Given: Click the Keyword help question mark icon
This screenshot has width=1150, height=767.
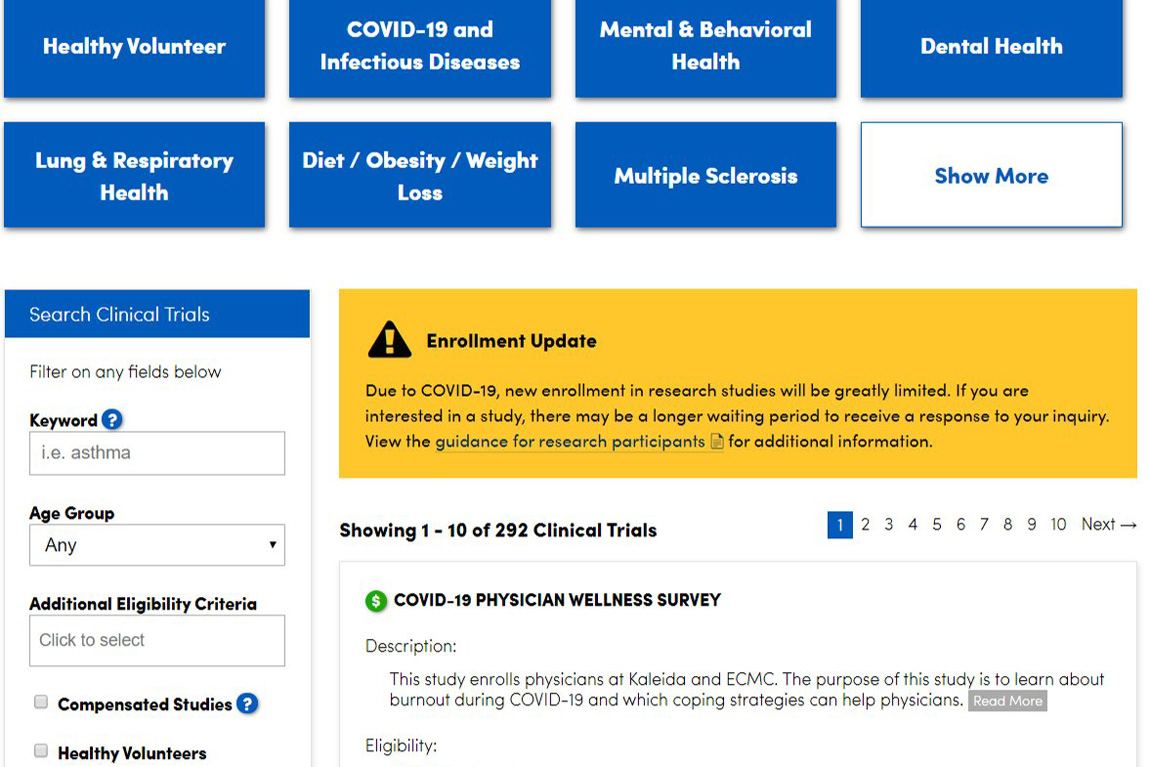Looking at the screenshot, I should pyautogui.click(x=112, y=420).
